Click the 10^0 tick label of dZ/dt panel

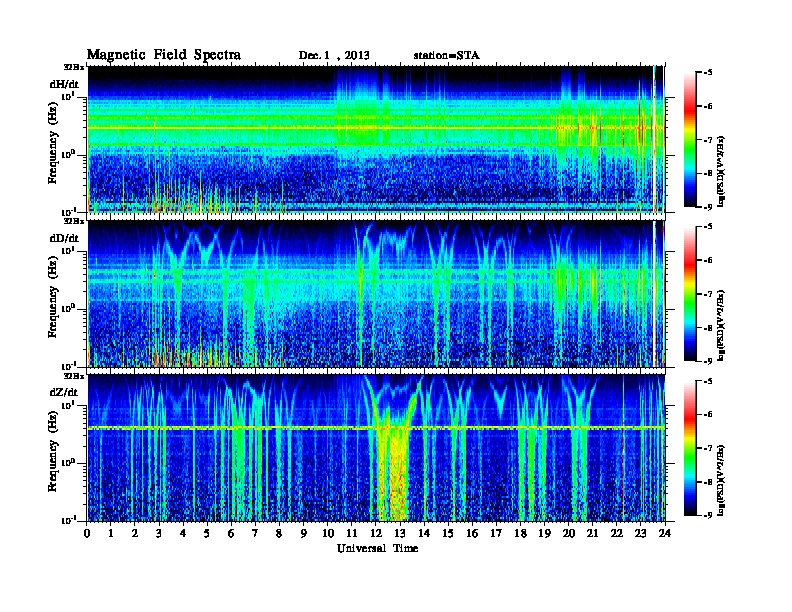69,463
